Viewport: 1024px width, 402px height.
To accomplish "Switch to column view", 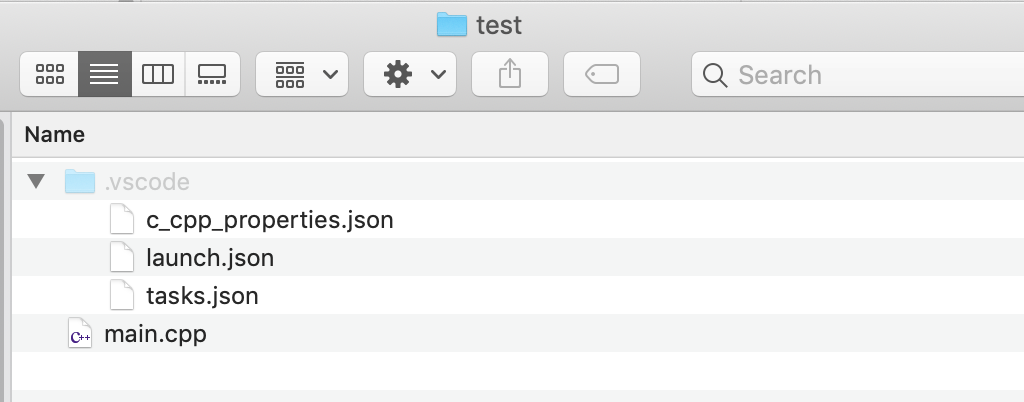I will click(158, 74).
